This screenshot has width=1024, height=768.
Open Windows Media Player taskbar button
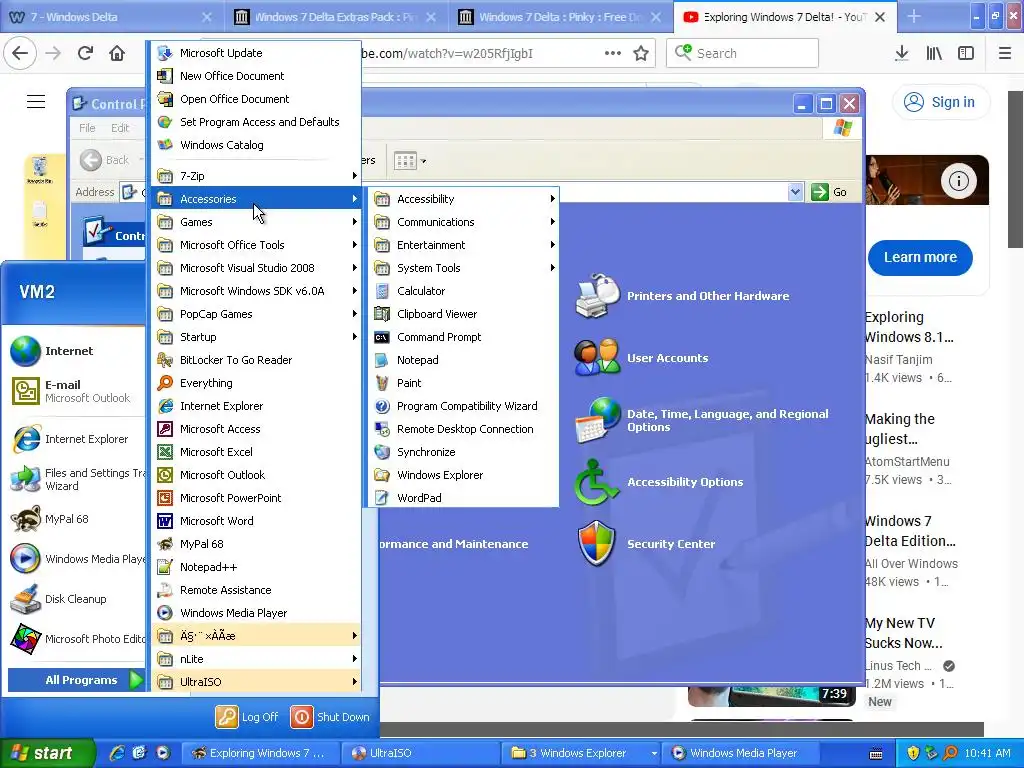click(x=741, y=753)
